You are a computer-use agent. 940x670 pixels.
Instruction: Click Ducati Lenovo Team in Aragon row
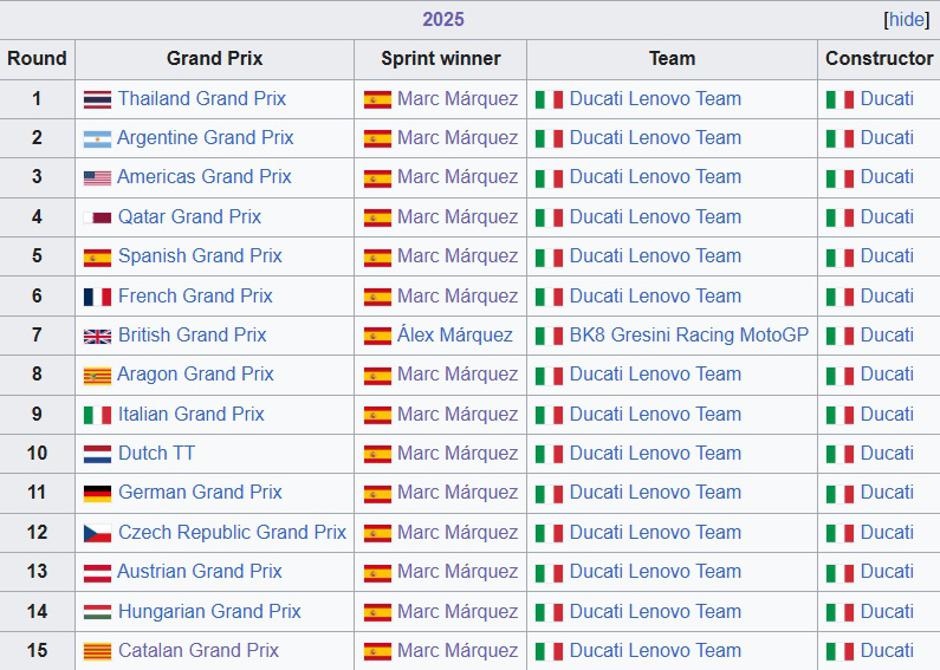tap(655, 374)
